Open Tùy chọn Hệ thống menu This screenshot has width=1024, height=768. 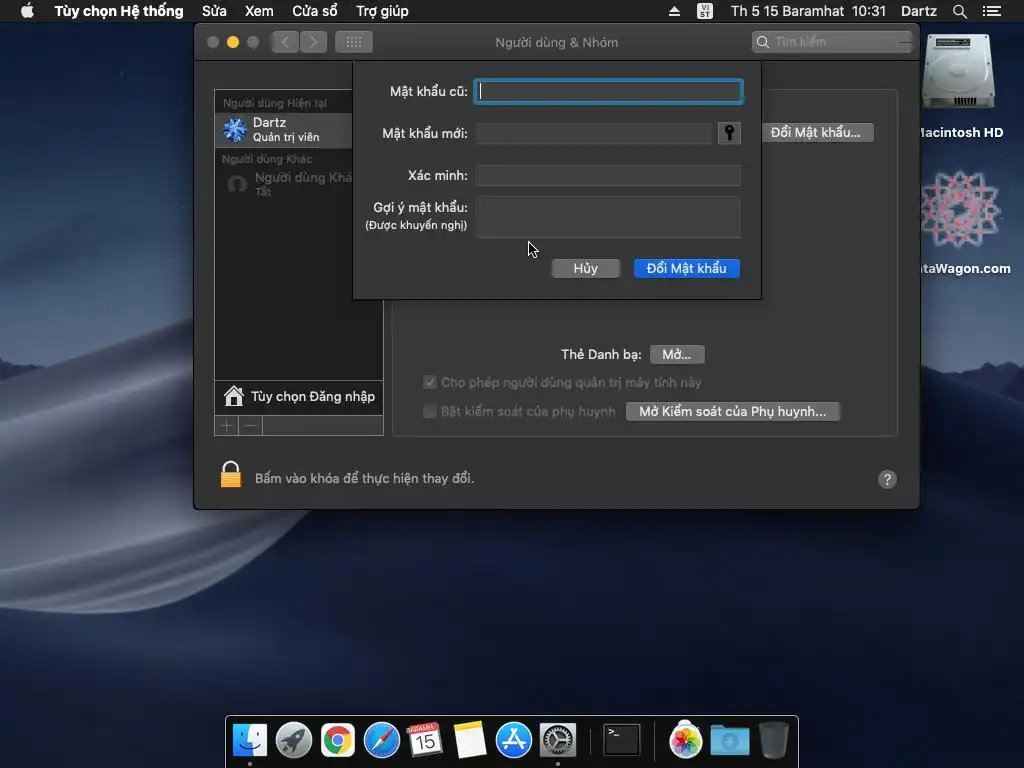point(119,11)
